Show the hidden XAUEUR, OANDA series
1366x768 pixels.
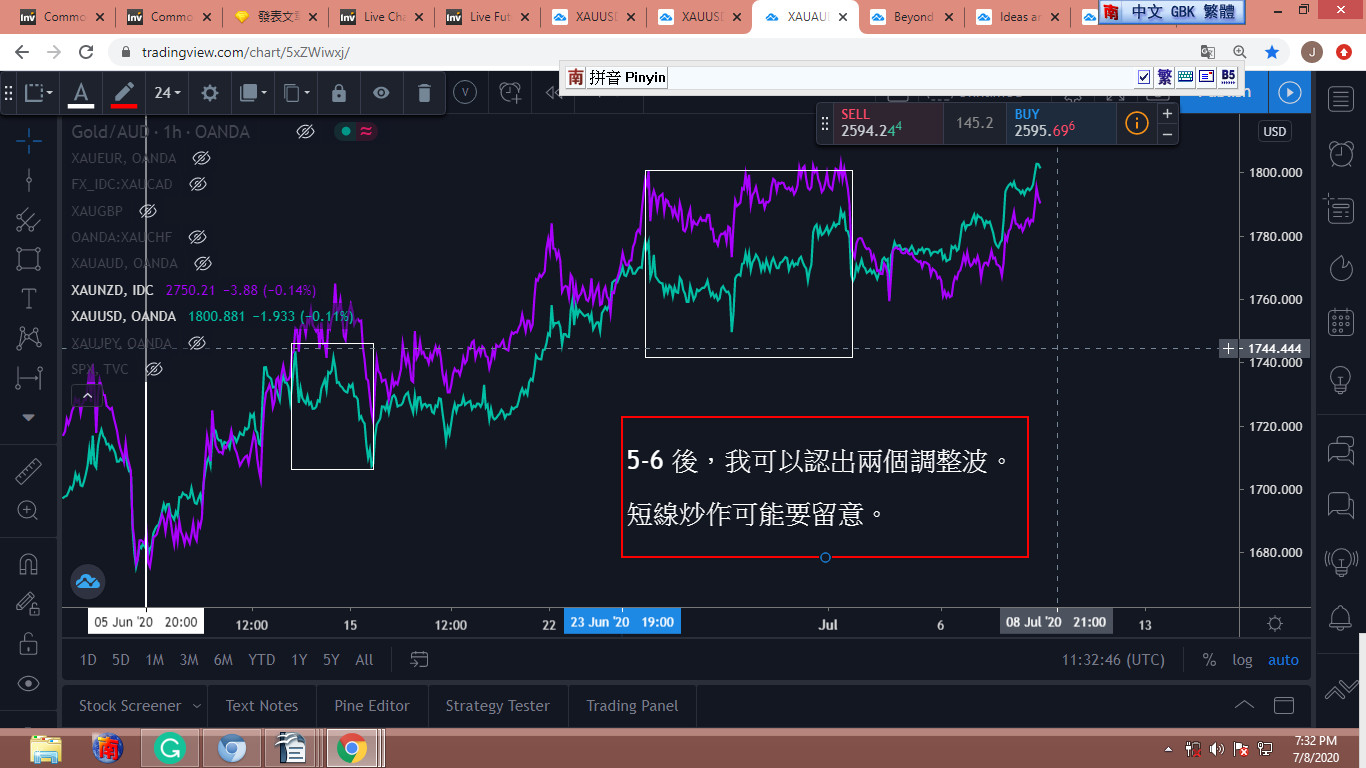[201, 158]
